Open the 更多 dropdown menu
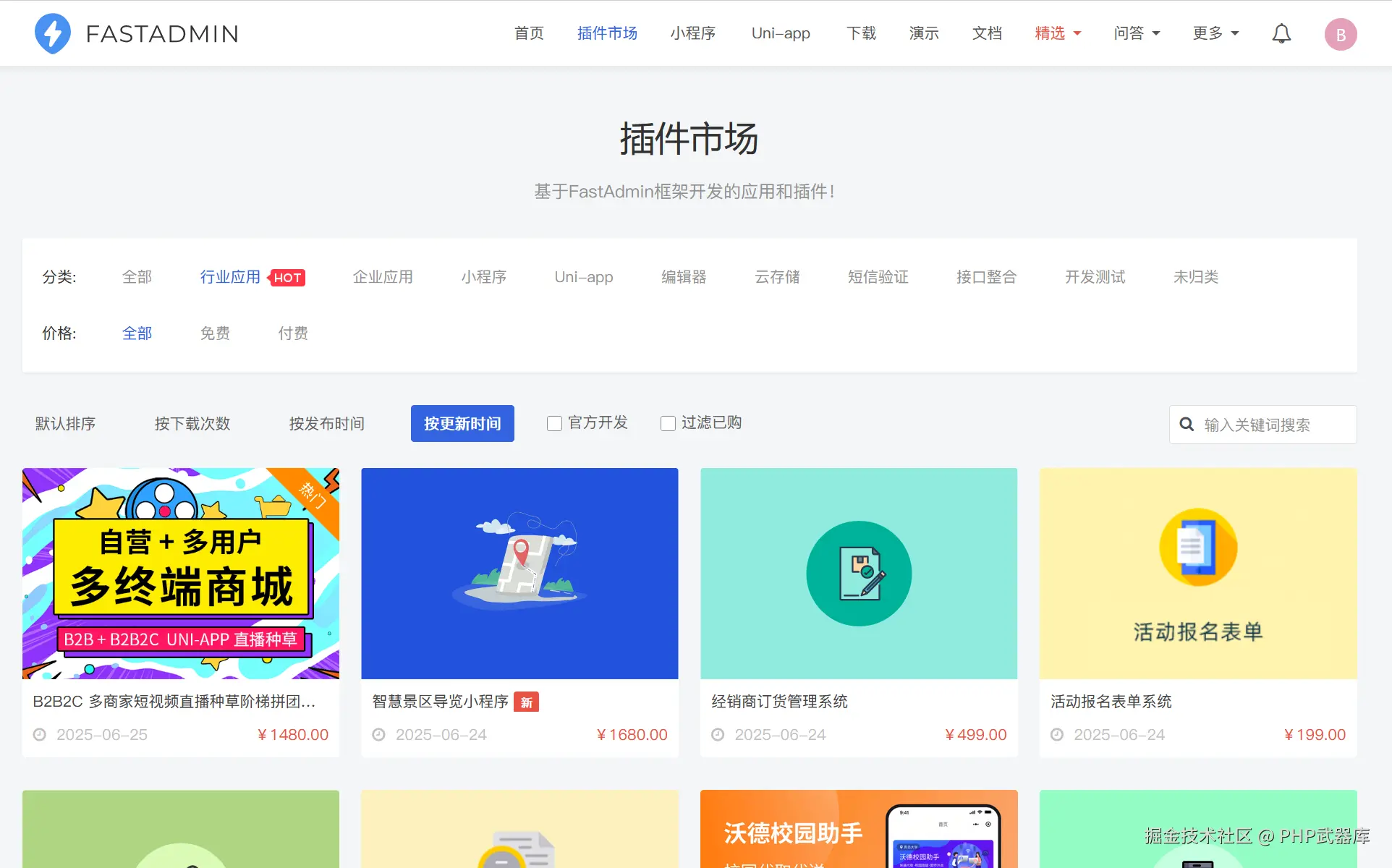This screenshot has width=1392, height=868. click(1215, 33)
